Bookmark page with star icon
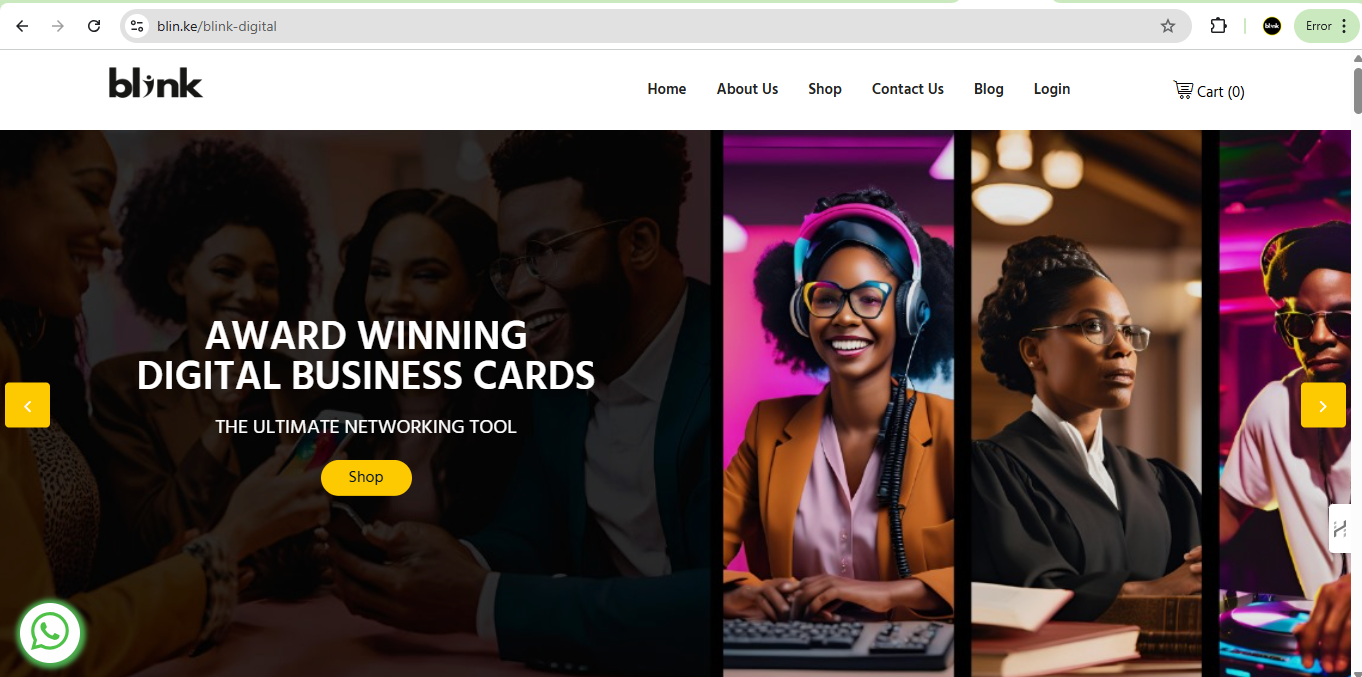 (x=1167, y=26)
